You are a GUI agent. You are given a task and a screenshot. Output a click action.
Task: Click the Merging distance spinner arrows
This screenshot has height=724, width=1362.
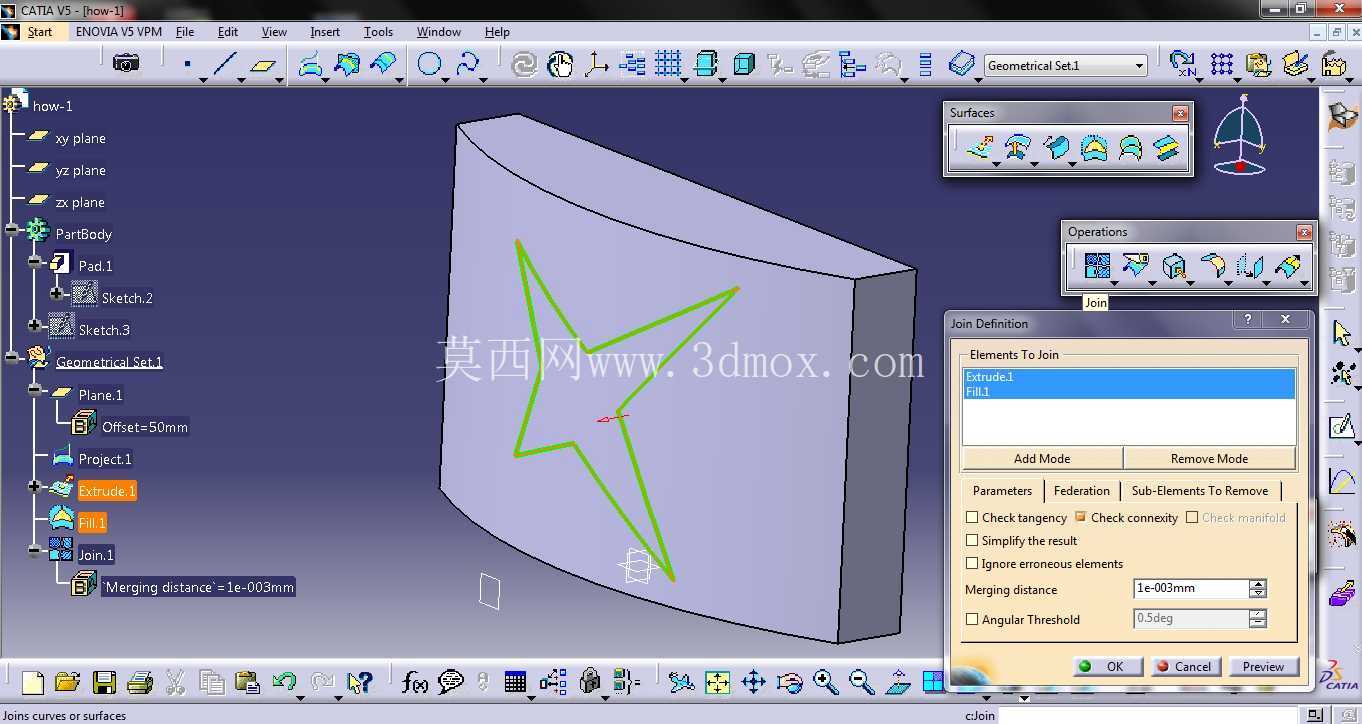1258,588
